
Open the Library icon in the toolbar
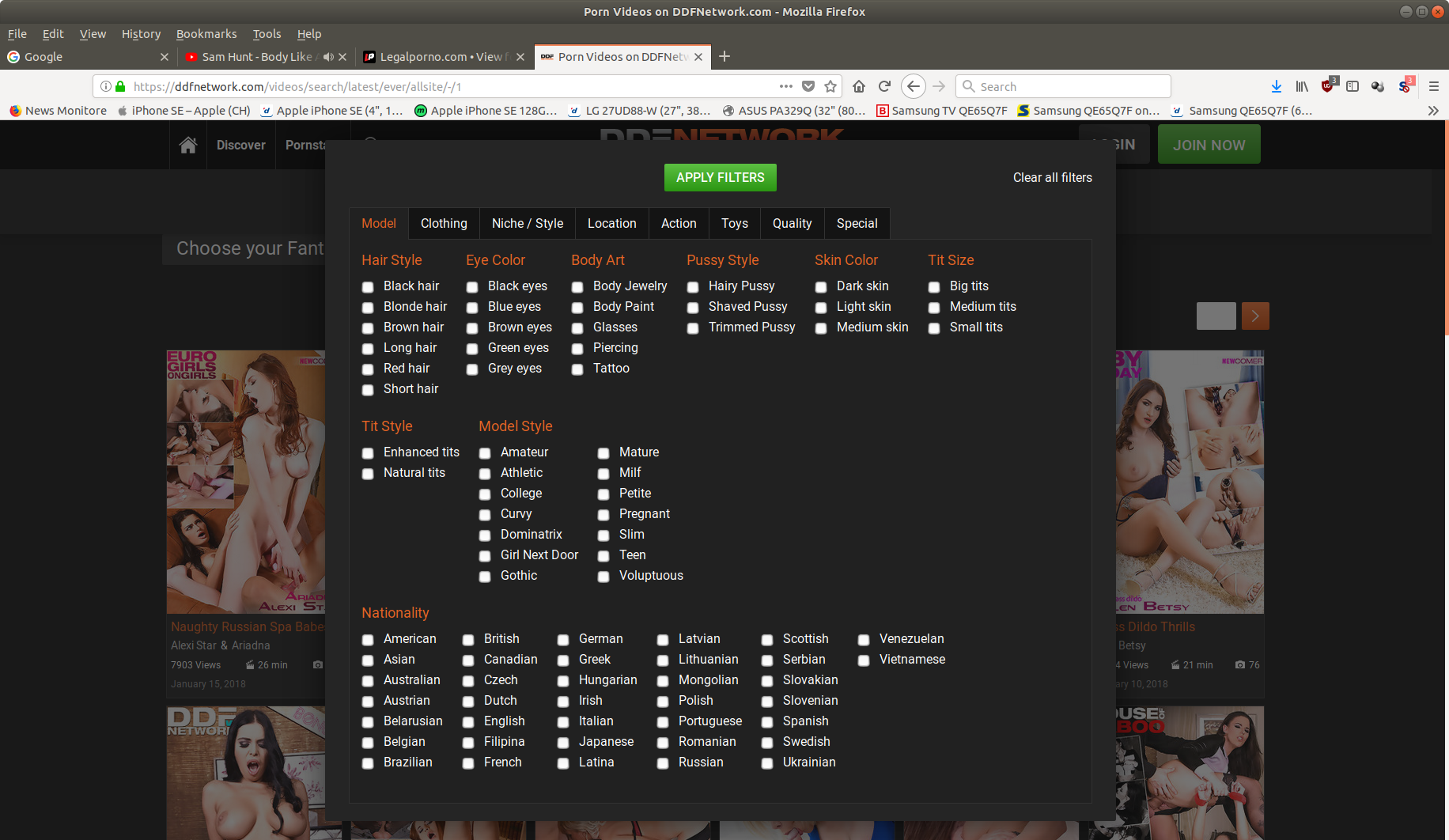click(1301, 86)
